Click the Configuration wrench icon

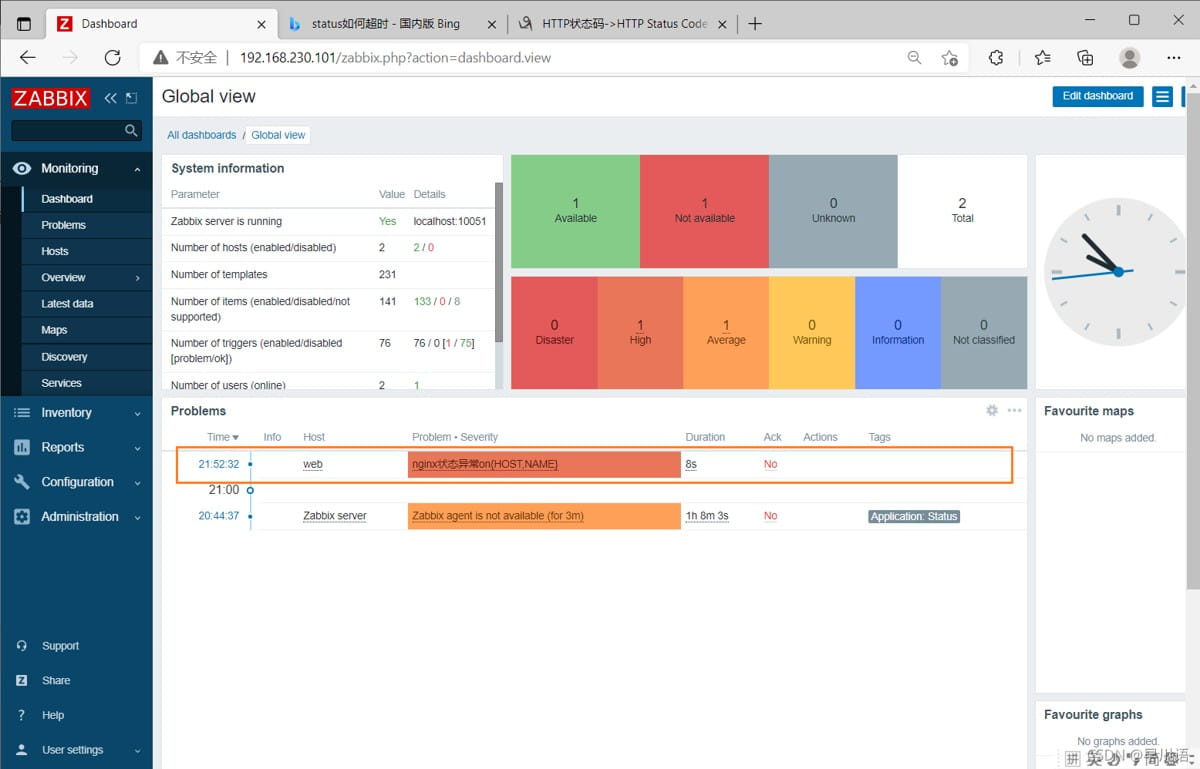coord(22,482)
